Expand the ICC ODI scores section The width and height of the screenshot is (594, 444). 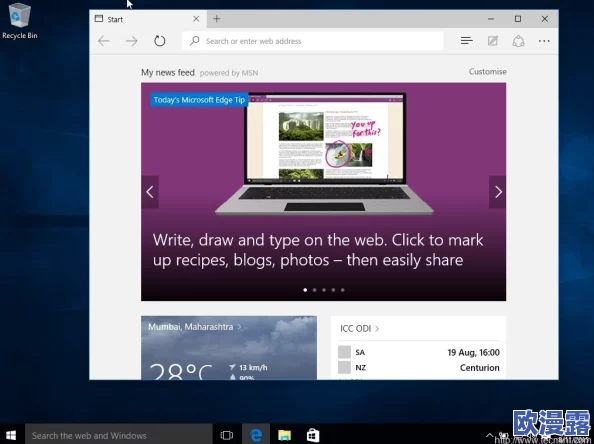coord(360,328)
